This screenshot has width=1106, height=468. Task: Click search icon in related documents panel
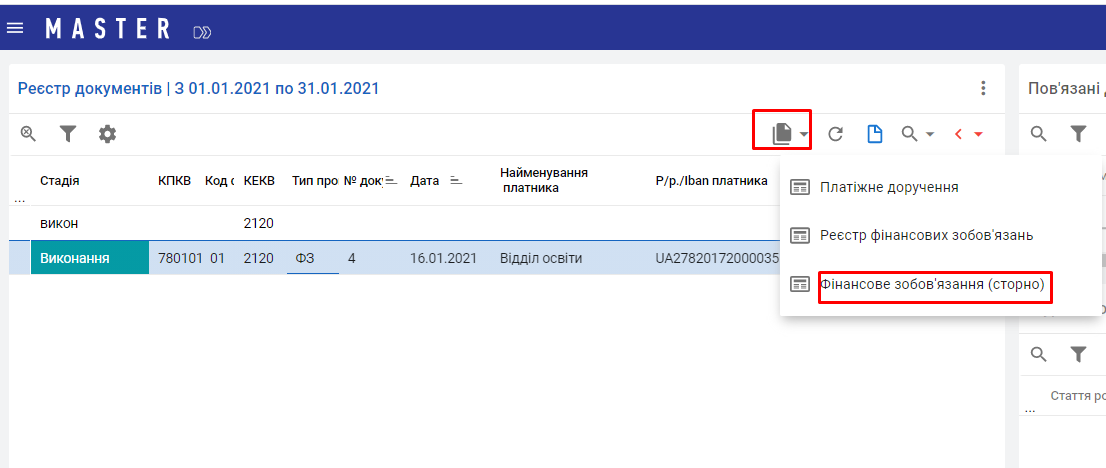(x=1039, y=133)
